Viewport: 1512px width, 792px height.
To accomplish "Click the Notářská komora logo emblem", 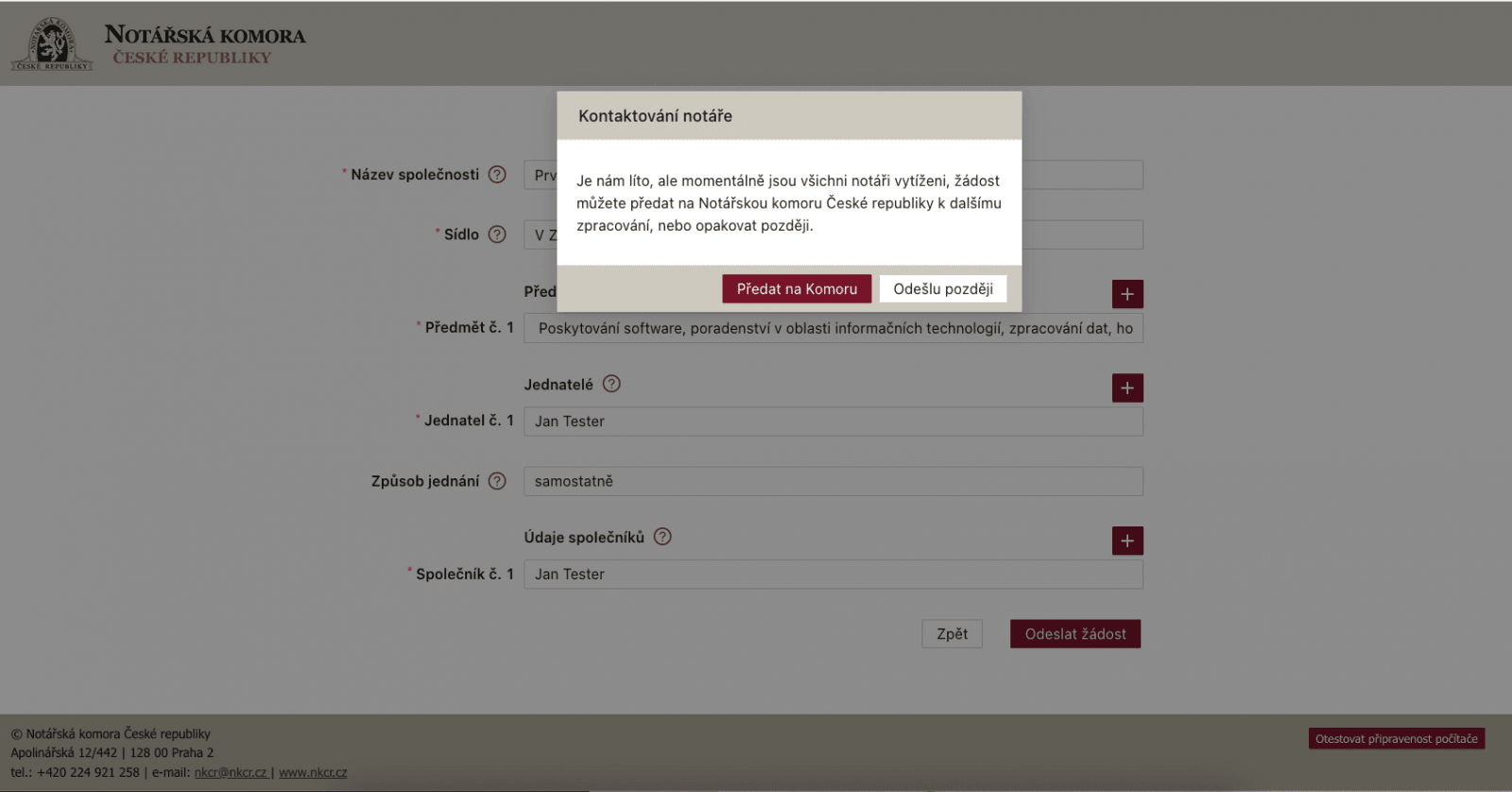I will (x=52, y=43).
